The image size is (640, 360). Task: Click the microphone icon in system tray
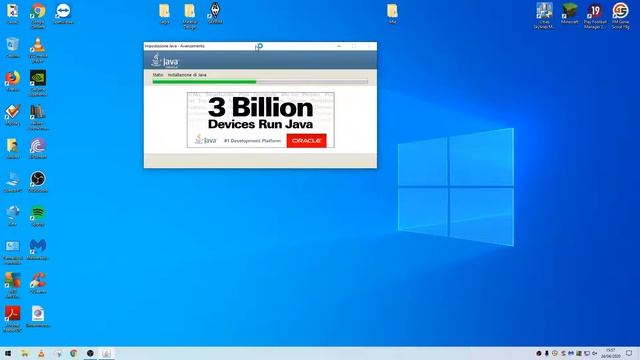[x=547, y=353]
